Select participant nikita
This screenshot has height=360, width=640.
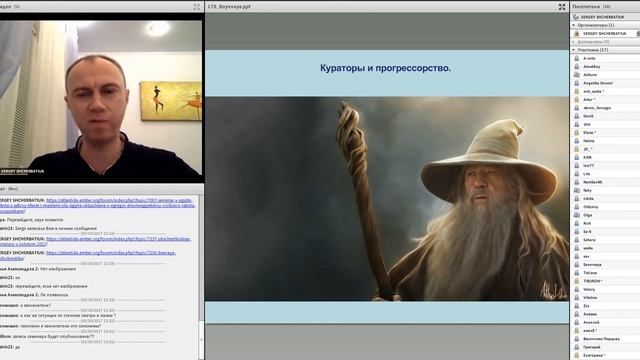[605, 198]
